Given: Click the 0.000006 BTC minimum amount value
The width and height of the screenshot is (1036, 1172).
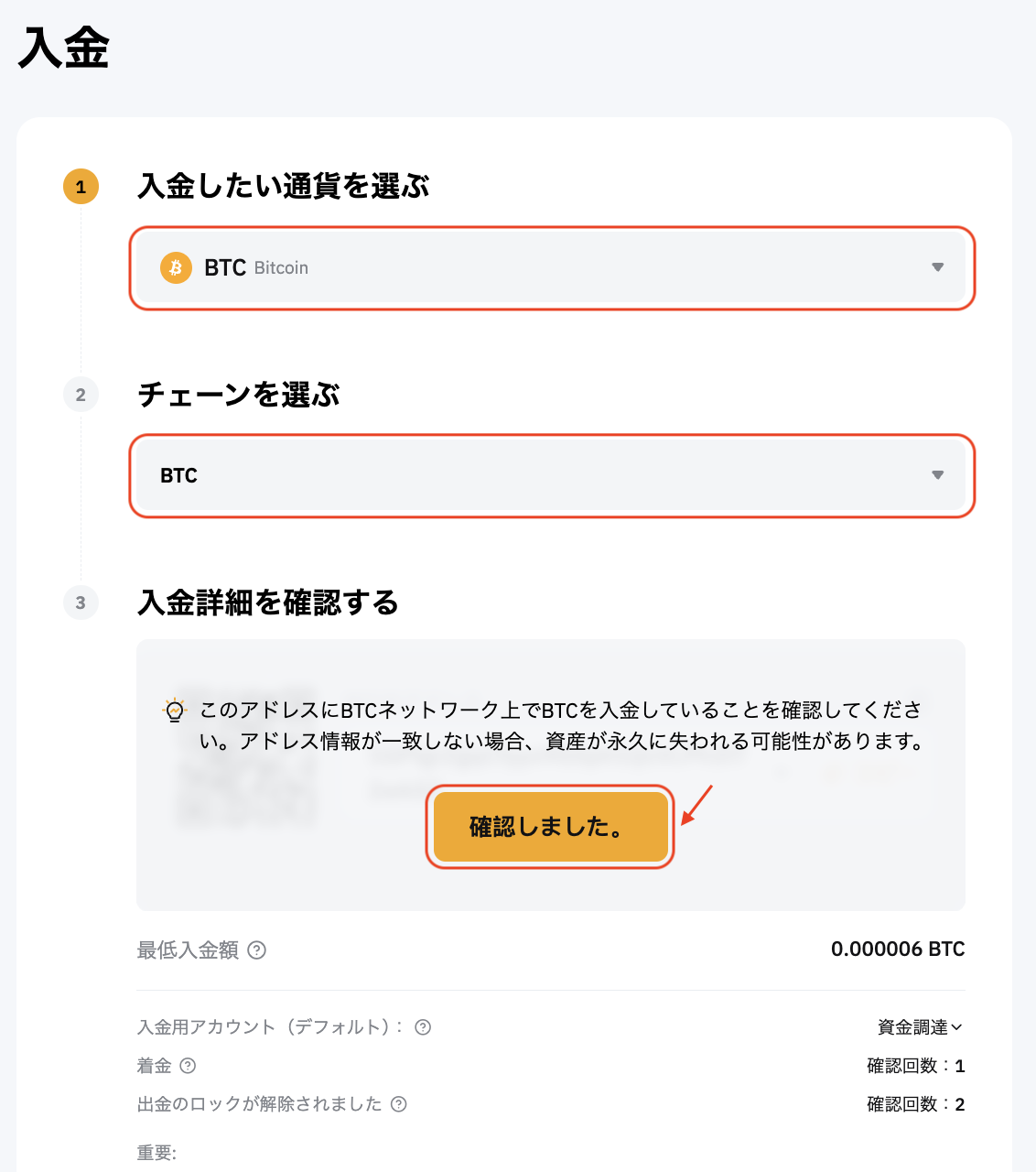Looking at the screenshot, I should tap(898, 950).
